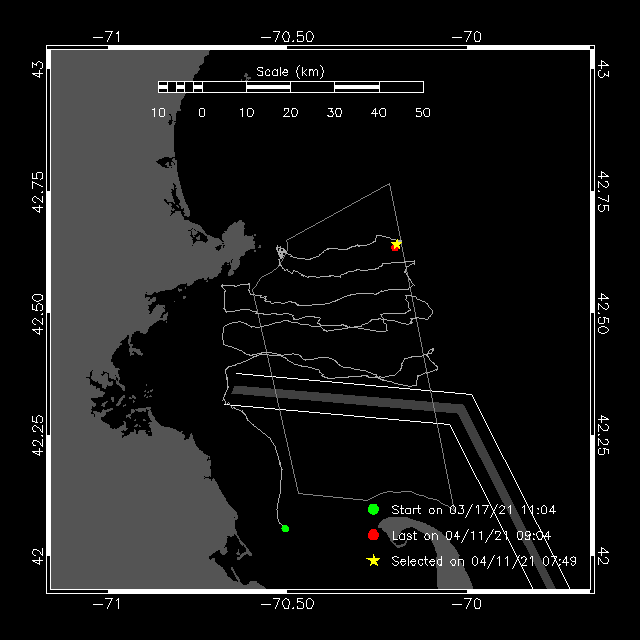This screenshot has height=640, width=640.
Task: Click the red legend dot beside Last
Action: [373, 535]
